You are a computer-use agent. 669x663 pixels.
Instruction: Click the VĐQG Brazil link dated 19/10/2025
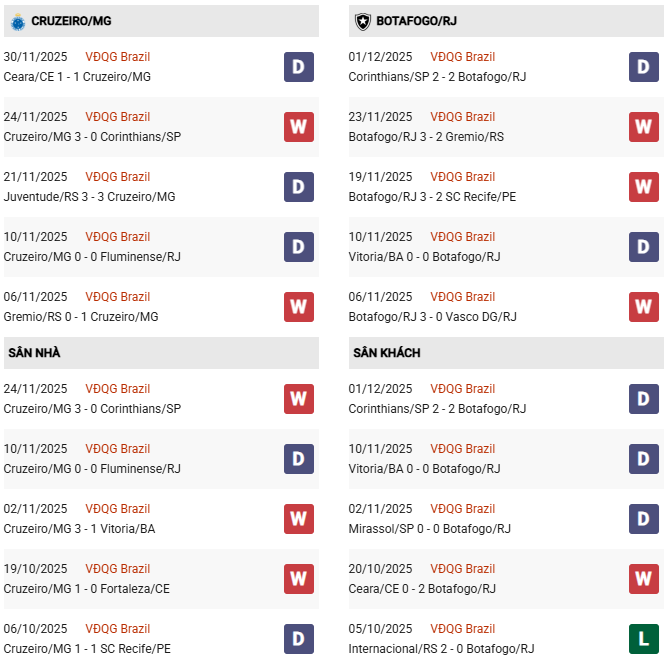pos(118,569)
